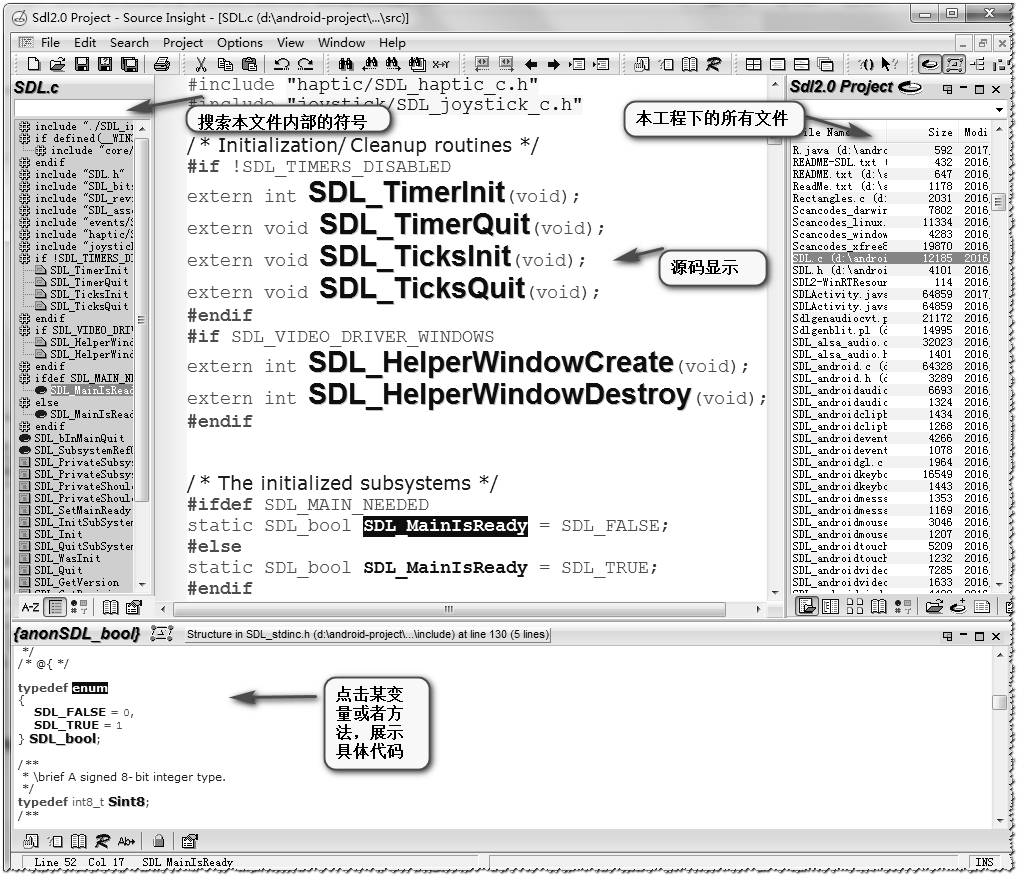Open the Project menu

click(183, 42)
